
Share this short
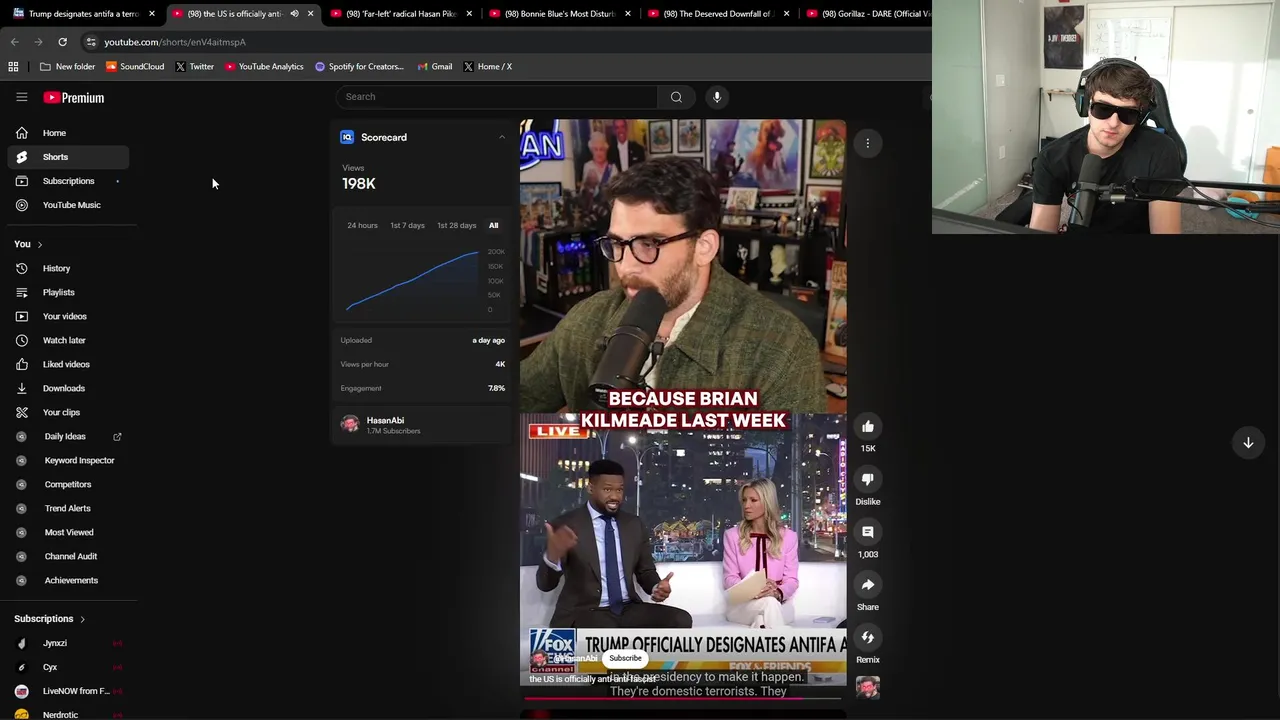(x=868, y=585)
